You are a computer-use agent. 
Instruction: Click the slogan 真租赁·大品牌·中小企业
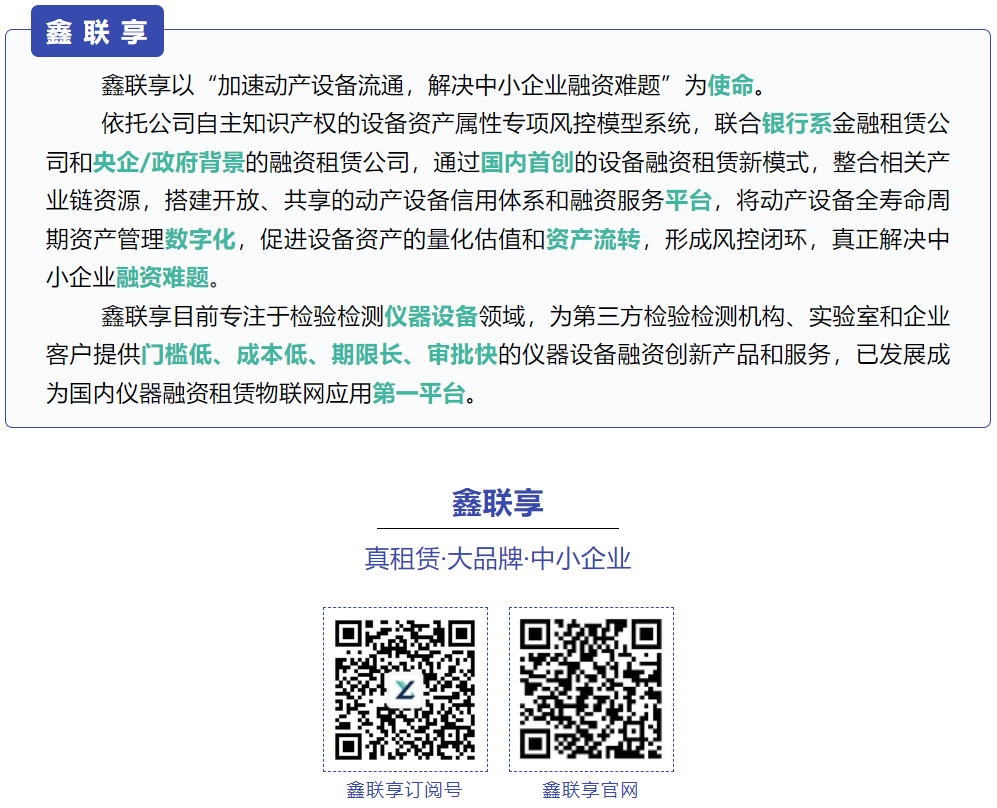point(498,558)
